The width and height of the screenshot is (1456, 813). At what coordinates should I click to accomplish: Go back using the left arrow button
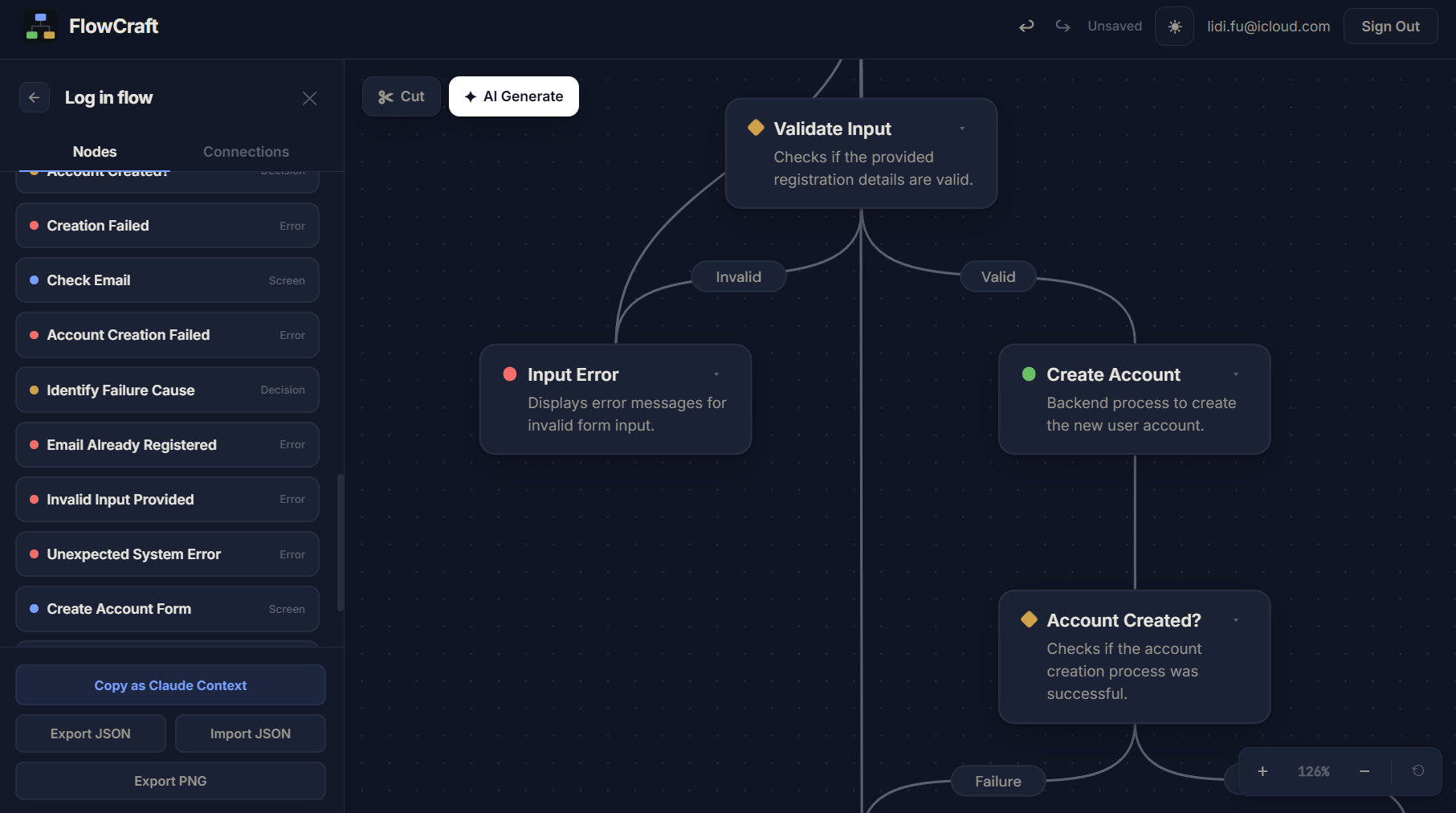[x=35, y=97]
